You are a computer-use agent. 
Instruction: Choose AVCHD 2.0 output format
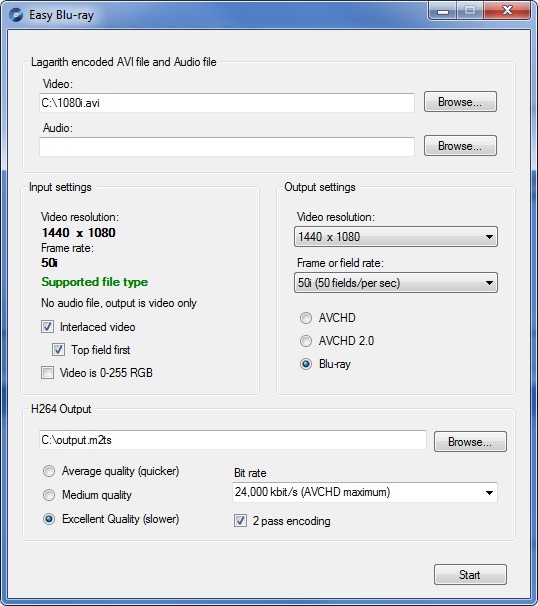[x=306, y=341]
